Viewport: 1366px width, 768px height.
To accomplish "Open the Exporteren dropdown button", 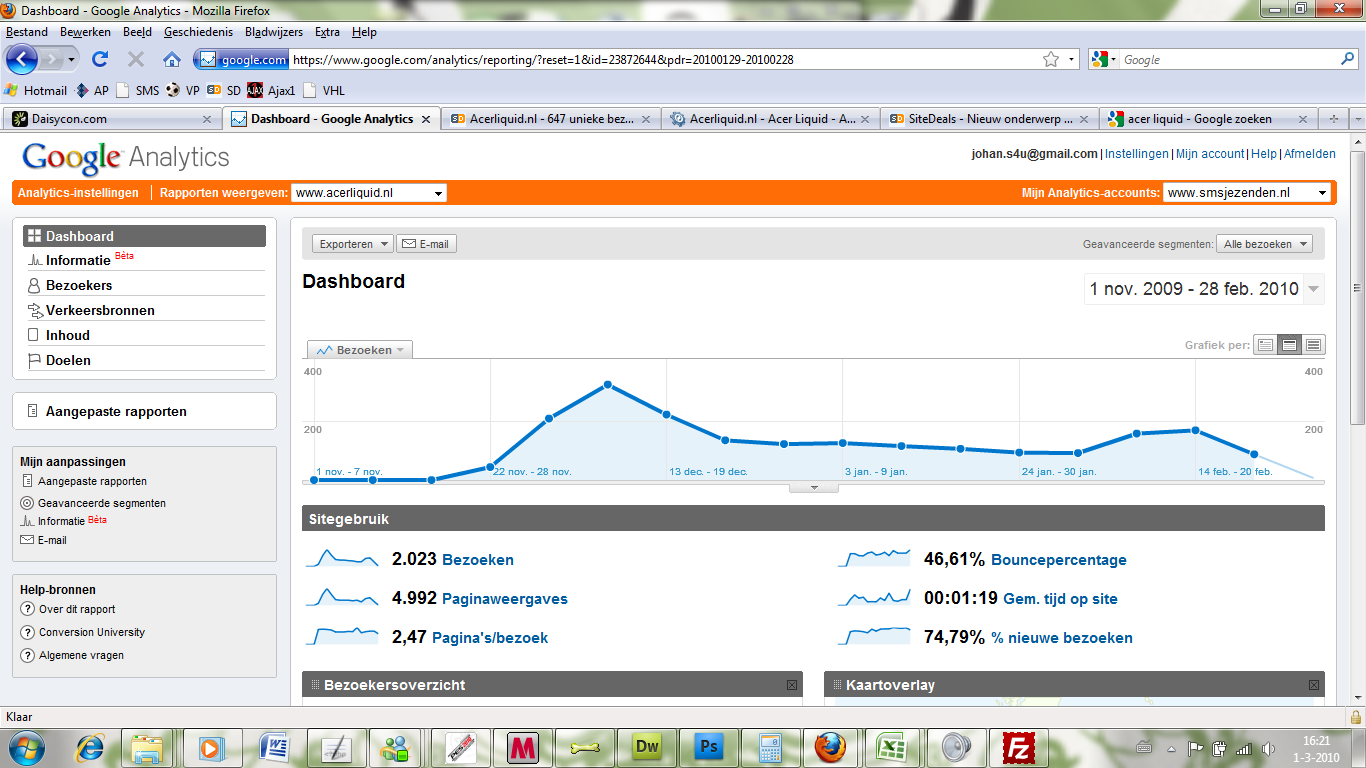I will [x=353, y=244].
